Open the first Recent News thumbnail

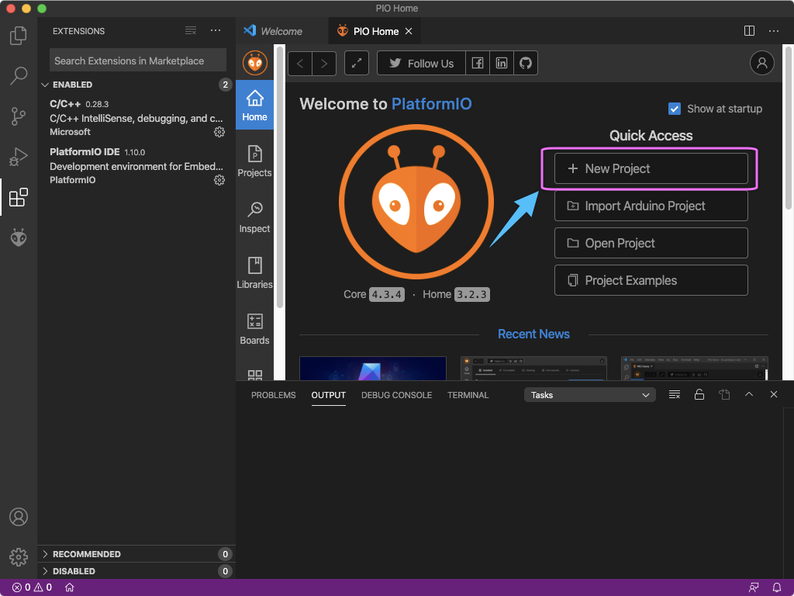point(372,367)
